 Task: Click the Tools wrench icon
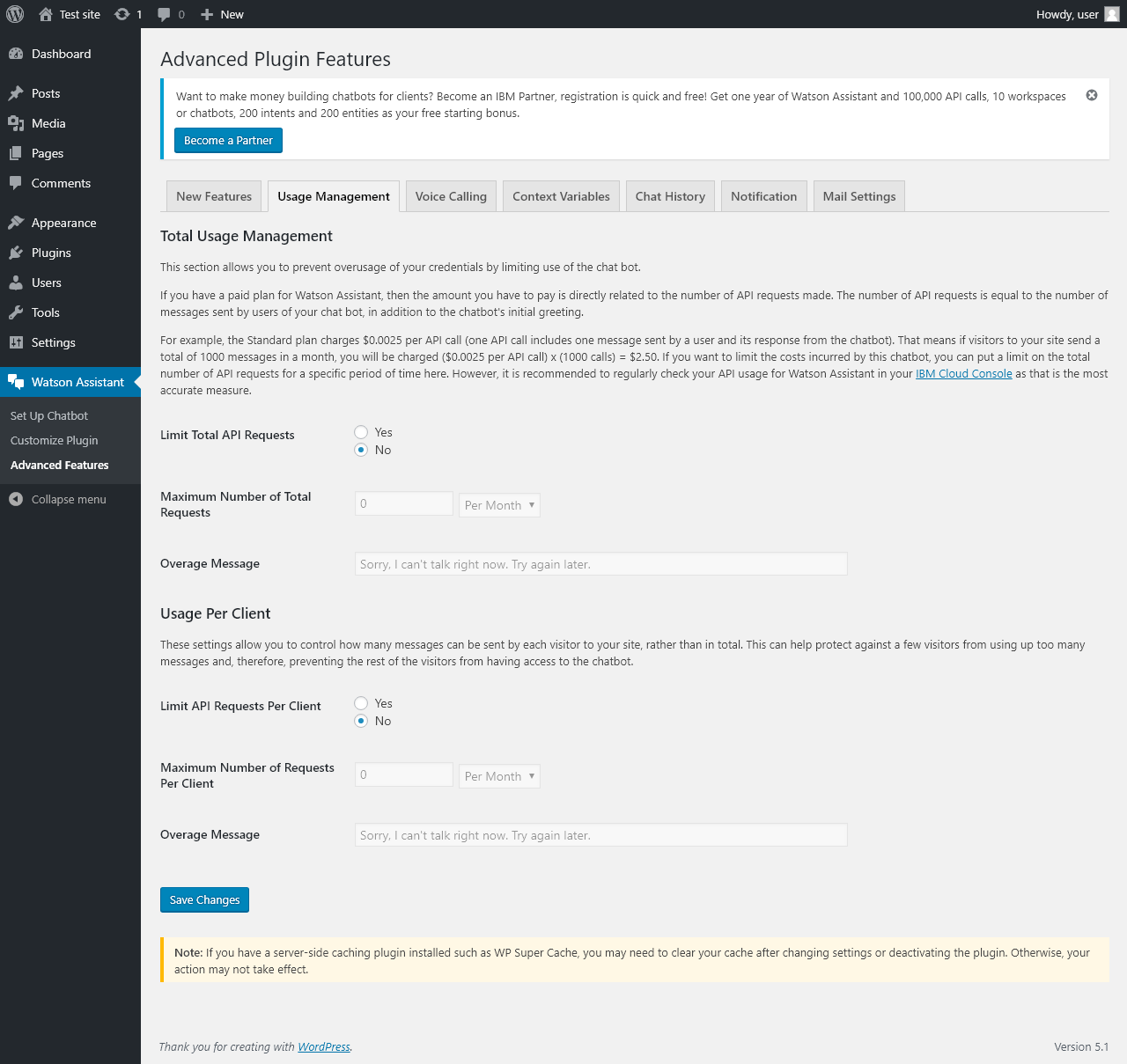[16, 312]
